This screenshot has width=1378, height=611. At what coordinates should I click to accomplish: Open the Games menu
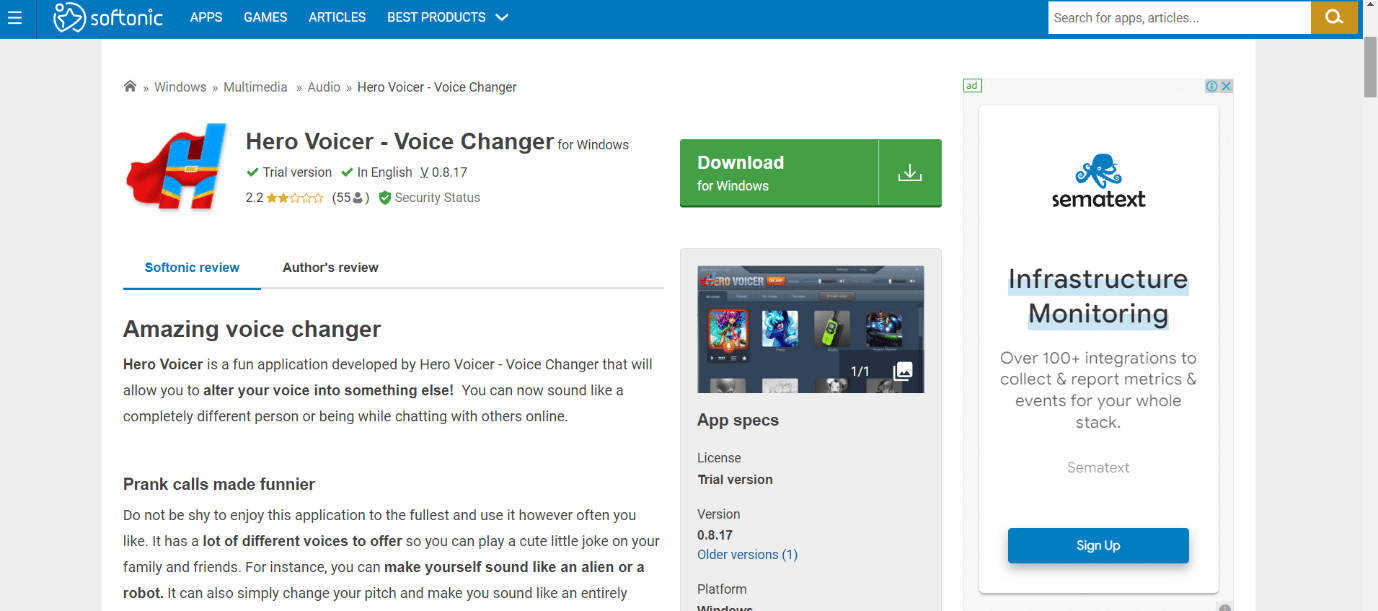[265, 17]
